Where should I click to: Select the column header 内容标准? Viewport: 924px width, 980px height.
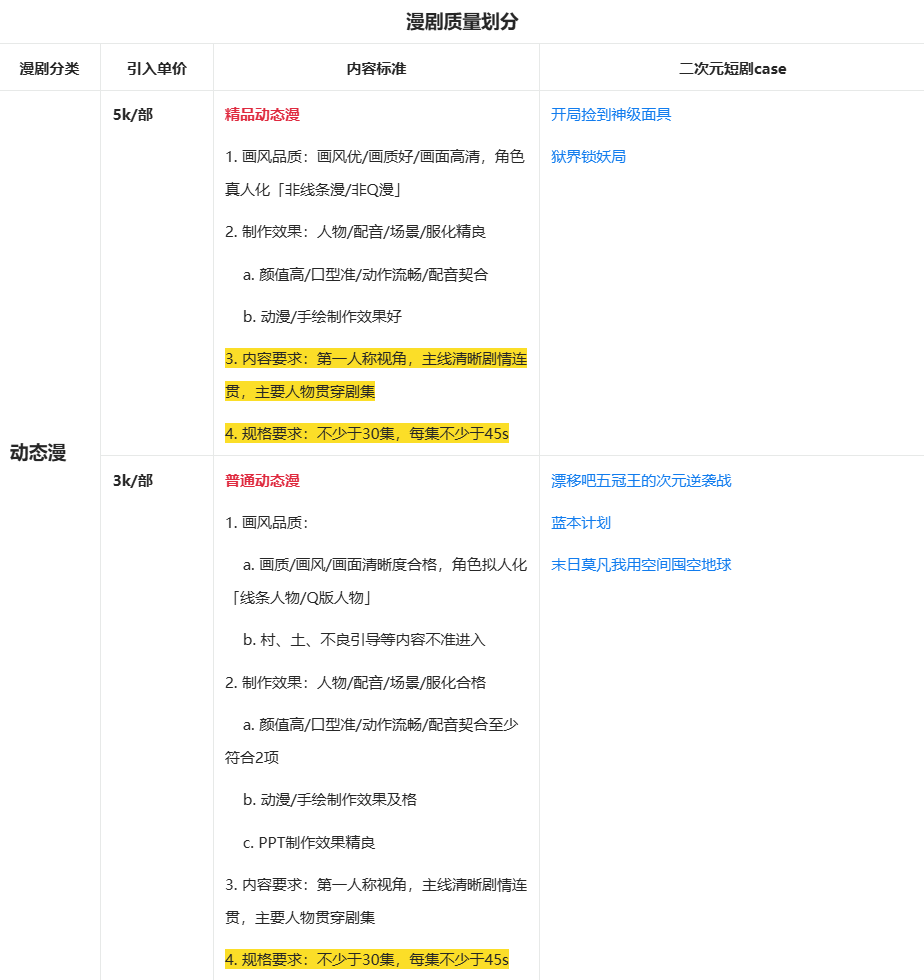point(374,67)
